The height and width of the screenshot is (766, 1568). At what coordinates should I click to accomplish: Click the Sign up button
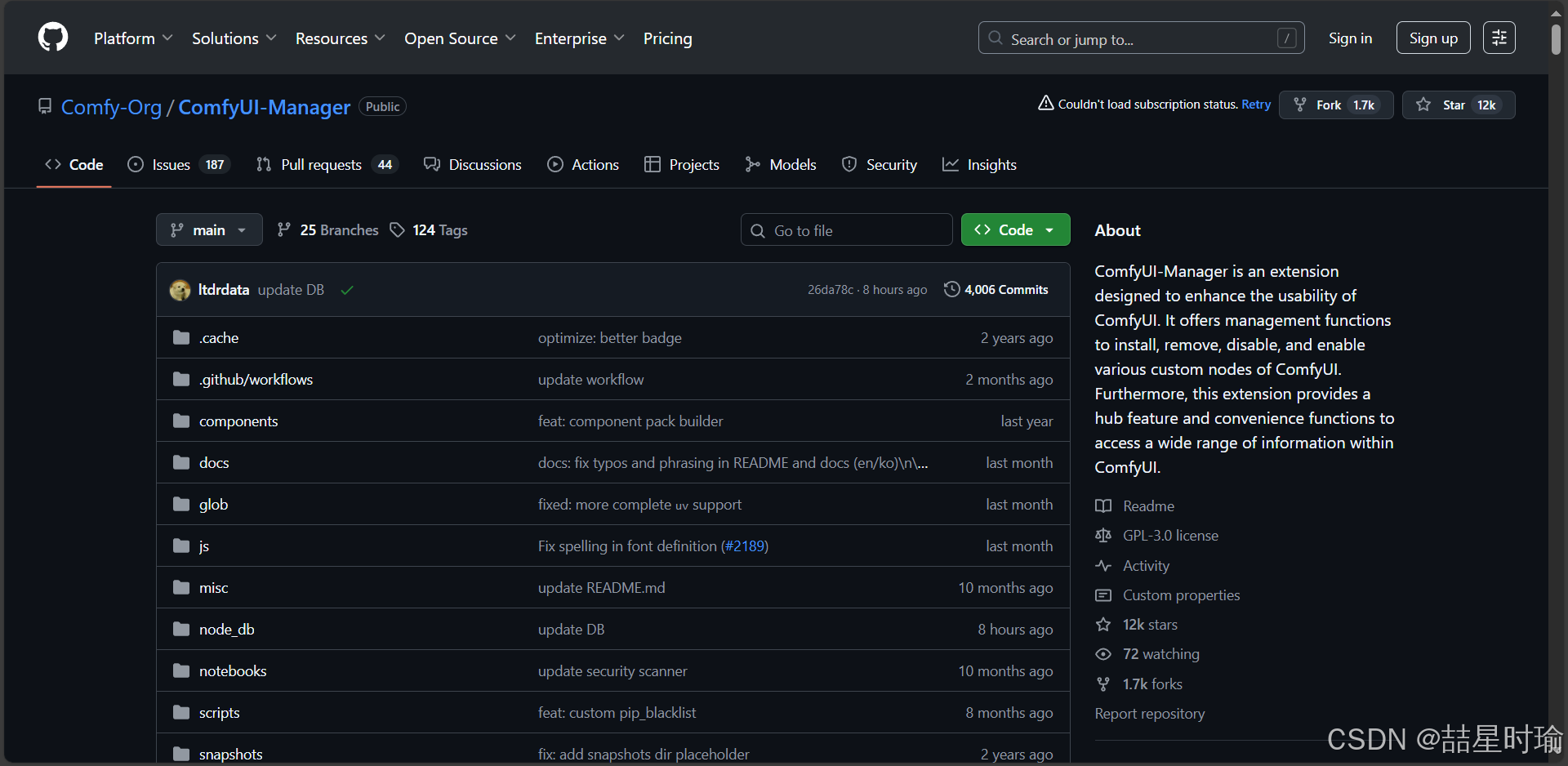click(1433, 38)
